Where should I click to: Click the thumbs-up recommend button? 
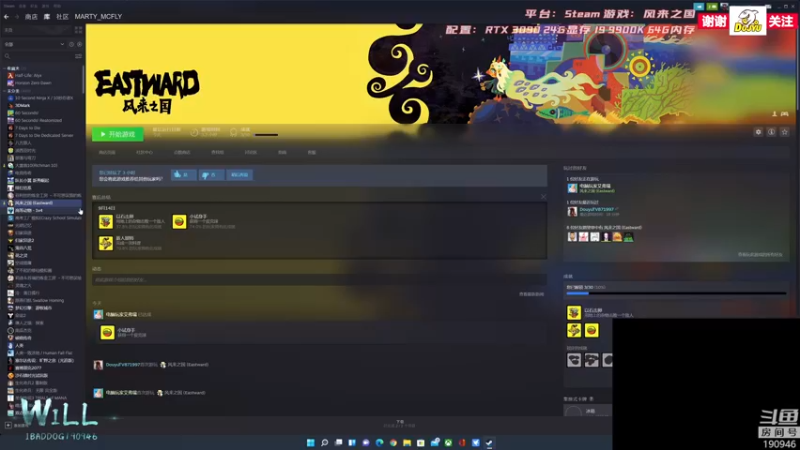183,175
